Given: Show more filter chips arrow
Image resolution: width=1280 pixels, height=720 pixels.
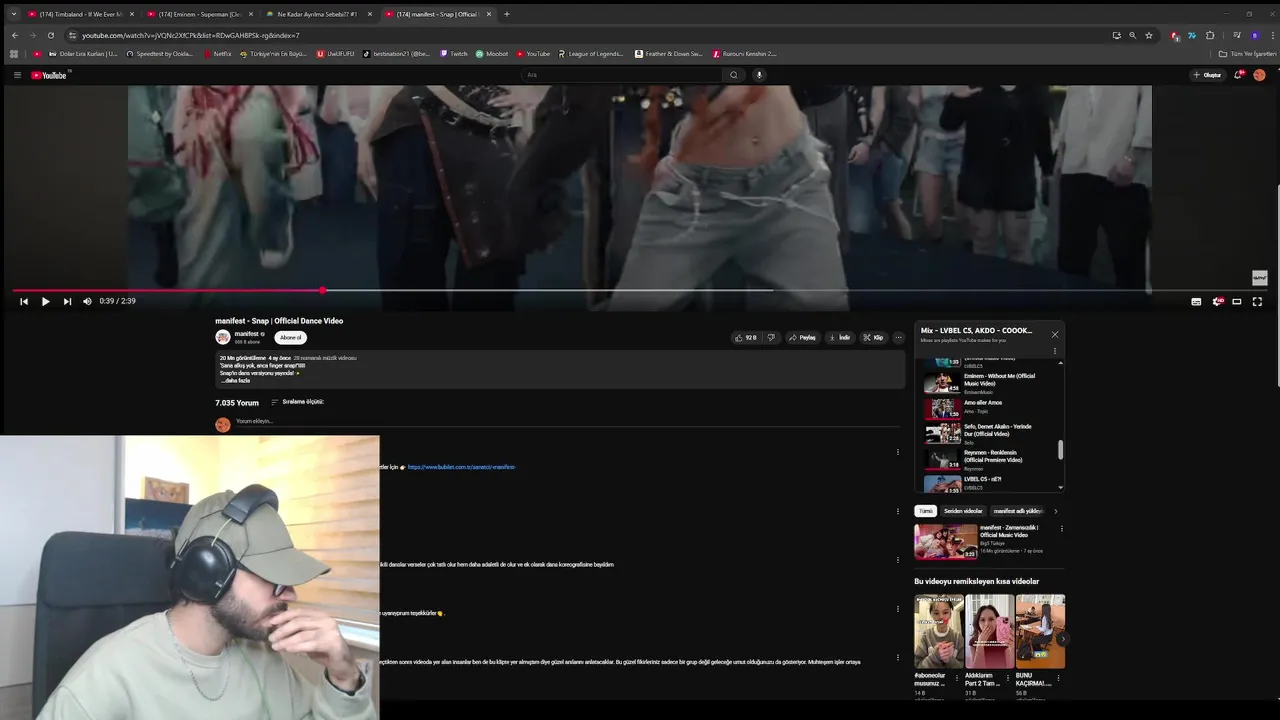Looking at the screenshot, I should 1056,511.
